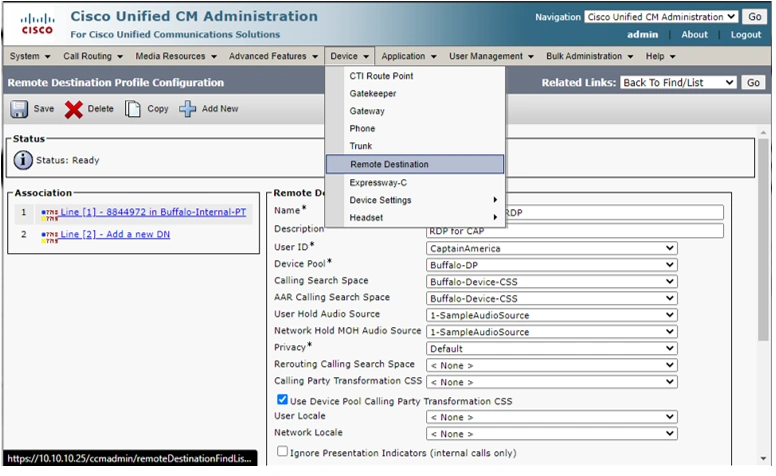
Task: Select Trunk from Device menu
Action: coord(415,146)
